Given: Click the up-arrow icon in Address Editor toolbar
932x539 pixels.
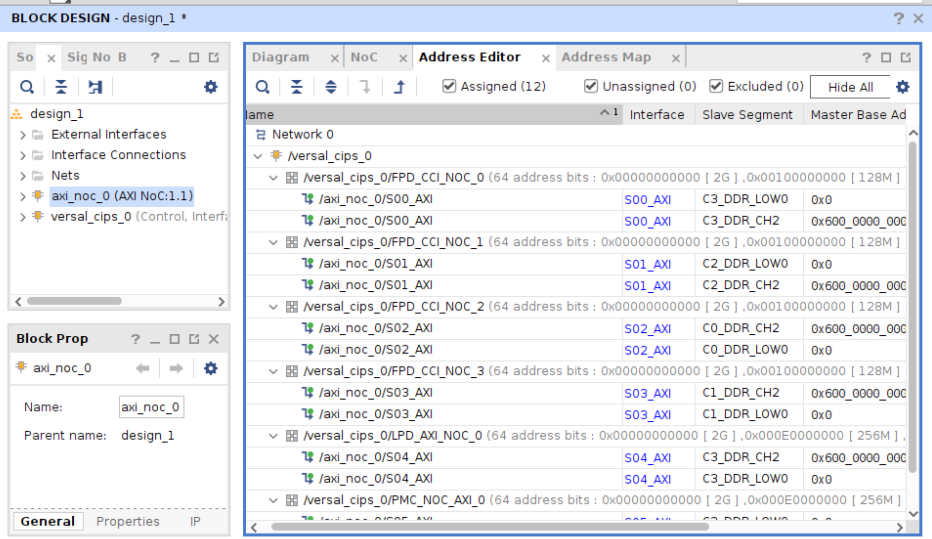Looking at the screenshot, I should [399, 87].
